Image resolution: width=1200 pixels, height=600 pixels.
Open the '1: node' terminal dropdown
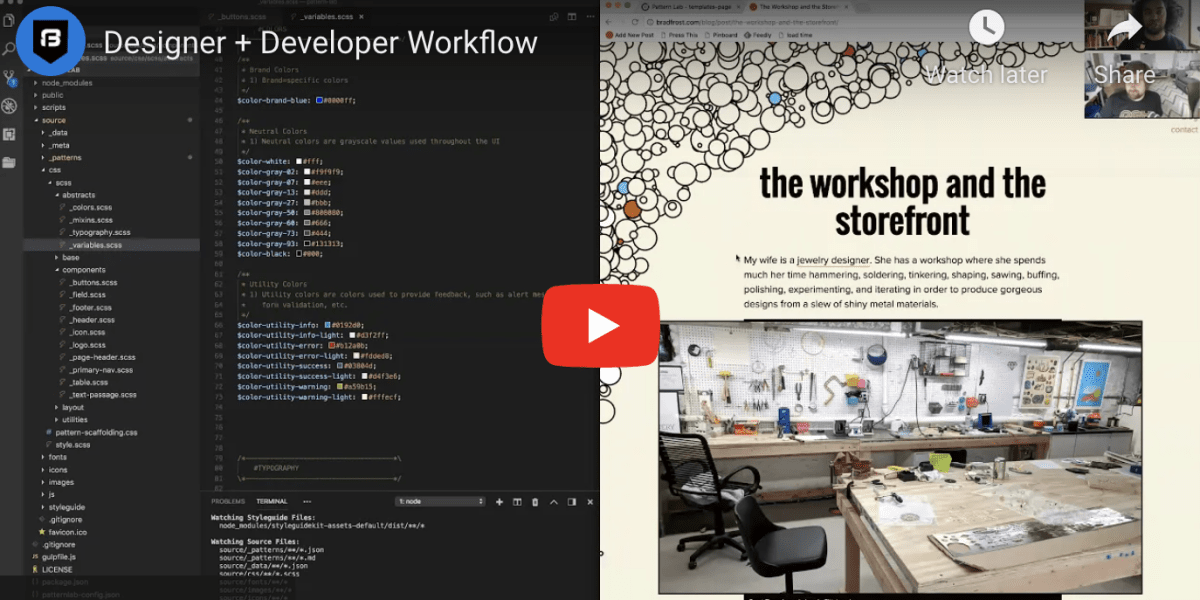pos(440,501)
